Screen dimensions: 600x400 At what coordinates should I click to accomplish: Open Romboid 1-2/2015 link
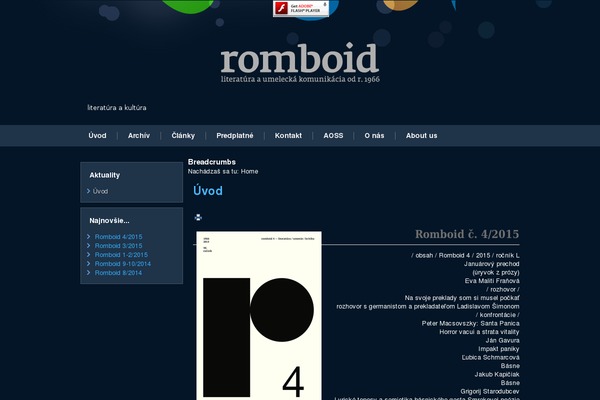pos(121,255)
